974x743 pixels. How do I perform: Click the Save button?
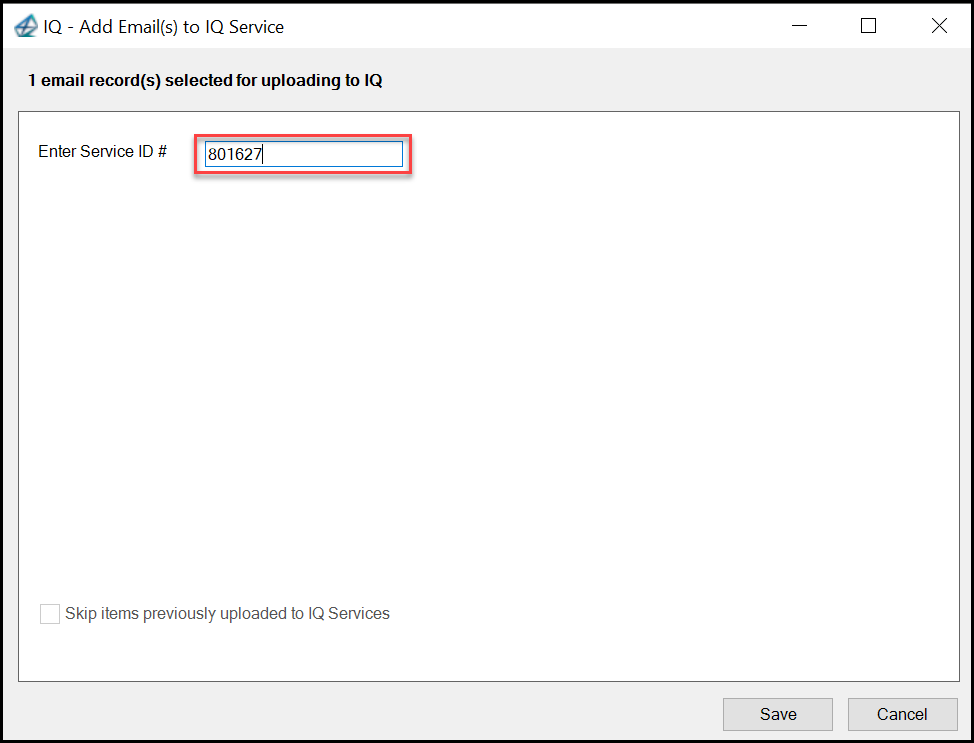[778, 714]
